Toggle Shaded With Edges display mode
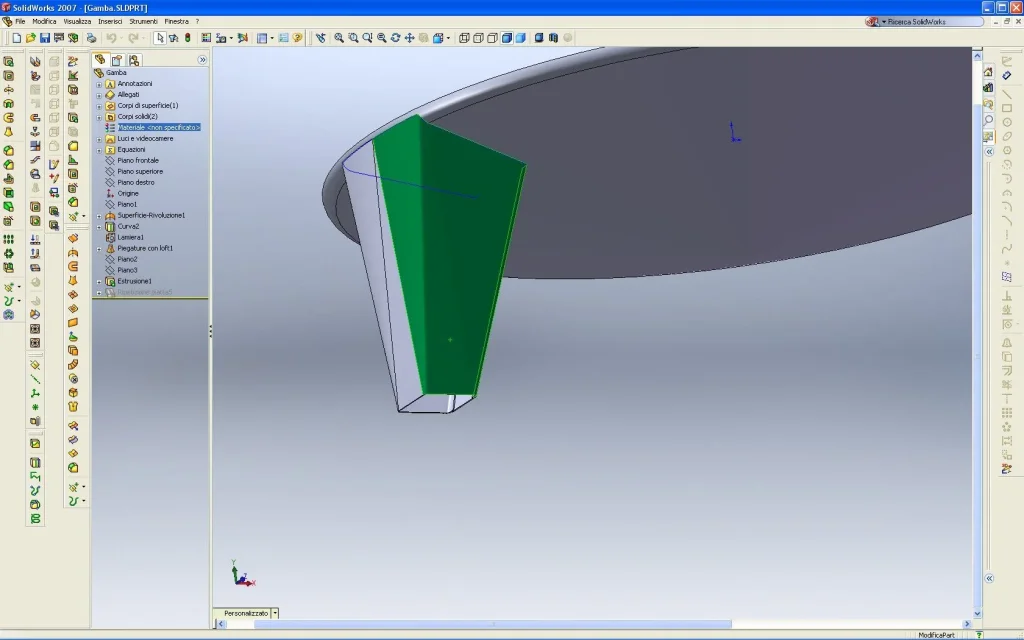1024x640 pixels. pyautogui.click(x=507, y=38)
